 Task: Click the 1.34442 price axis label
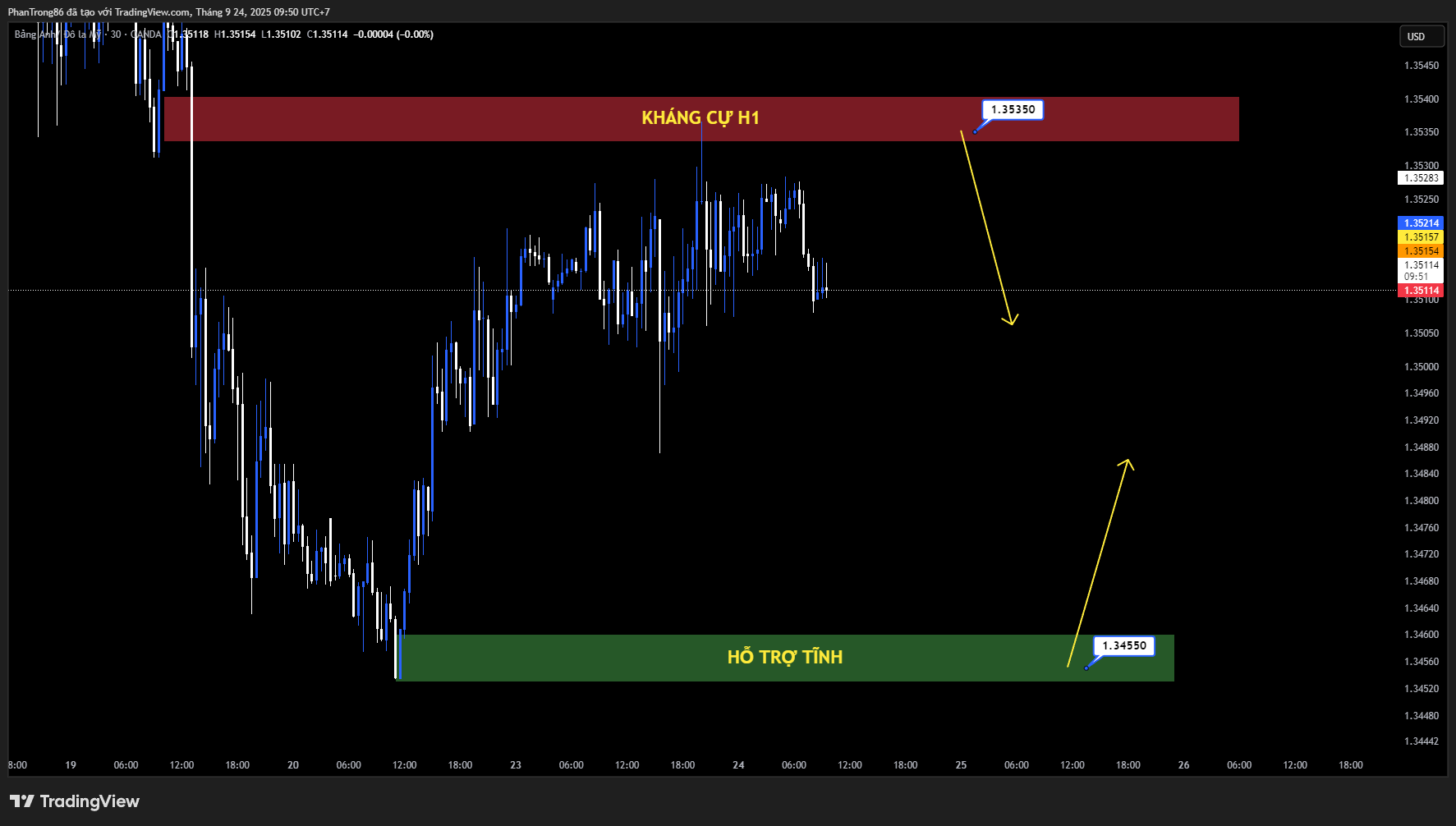[1422, 741]
